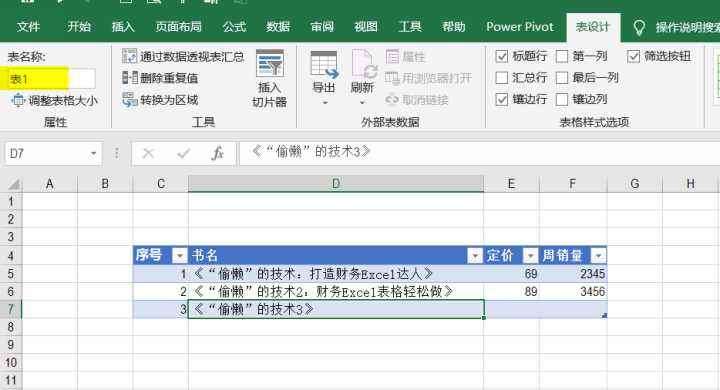Image resolution: width=720 pixels, height=390 pixels.
Task: Click the Resize Table (调整表格大小) icon
Action: pyautogui.click(x=18, y=100)
